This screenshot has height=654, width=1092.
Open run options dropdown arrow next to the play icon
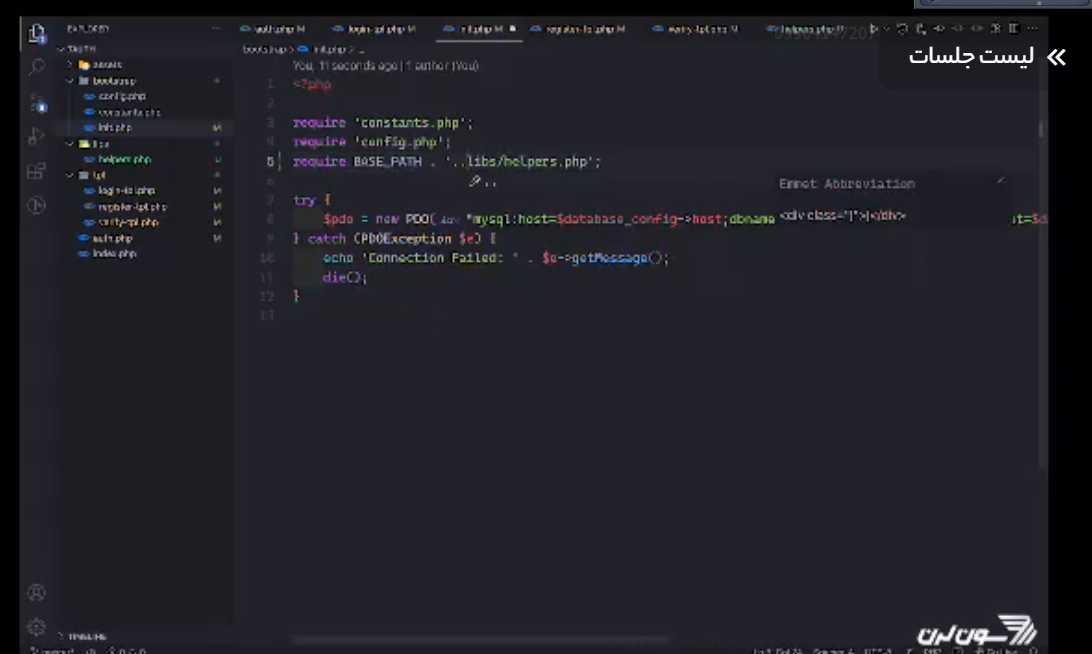click(886, 29)
